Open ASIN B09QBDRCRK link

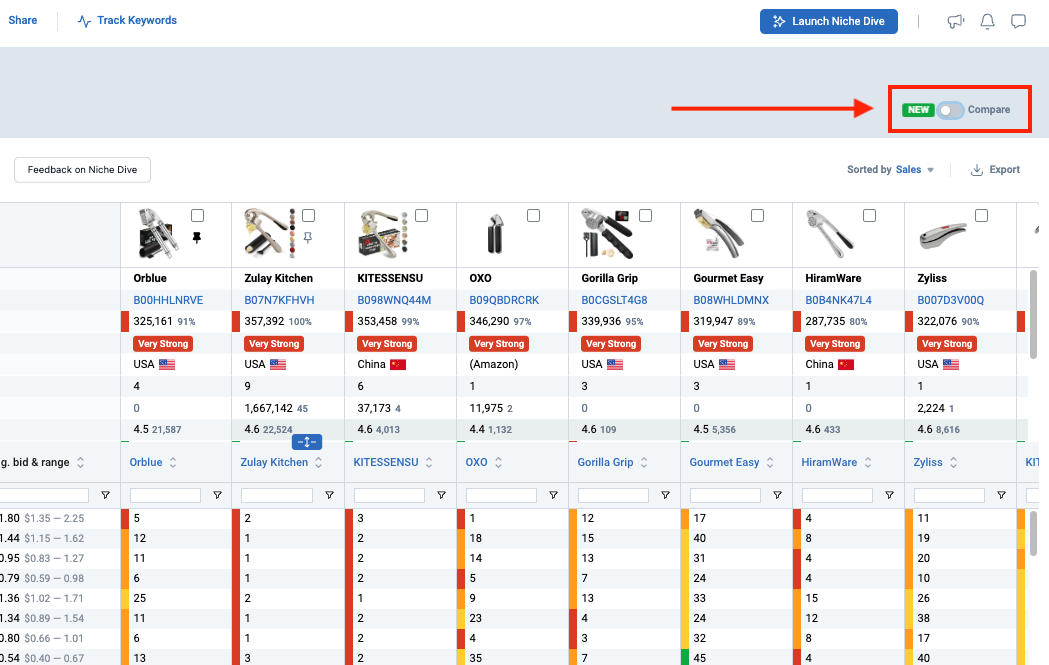(504, 300)
